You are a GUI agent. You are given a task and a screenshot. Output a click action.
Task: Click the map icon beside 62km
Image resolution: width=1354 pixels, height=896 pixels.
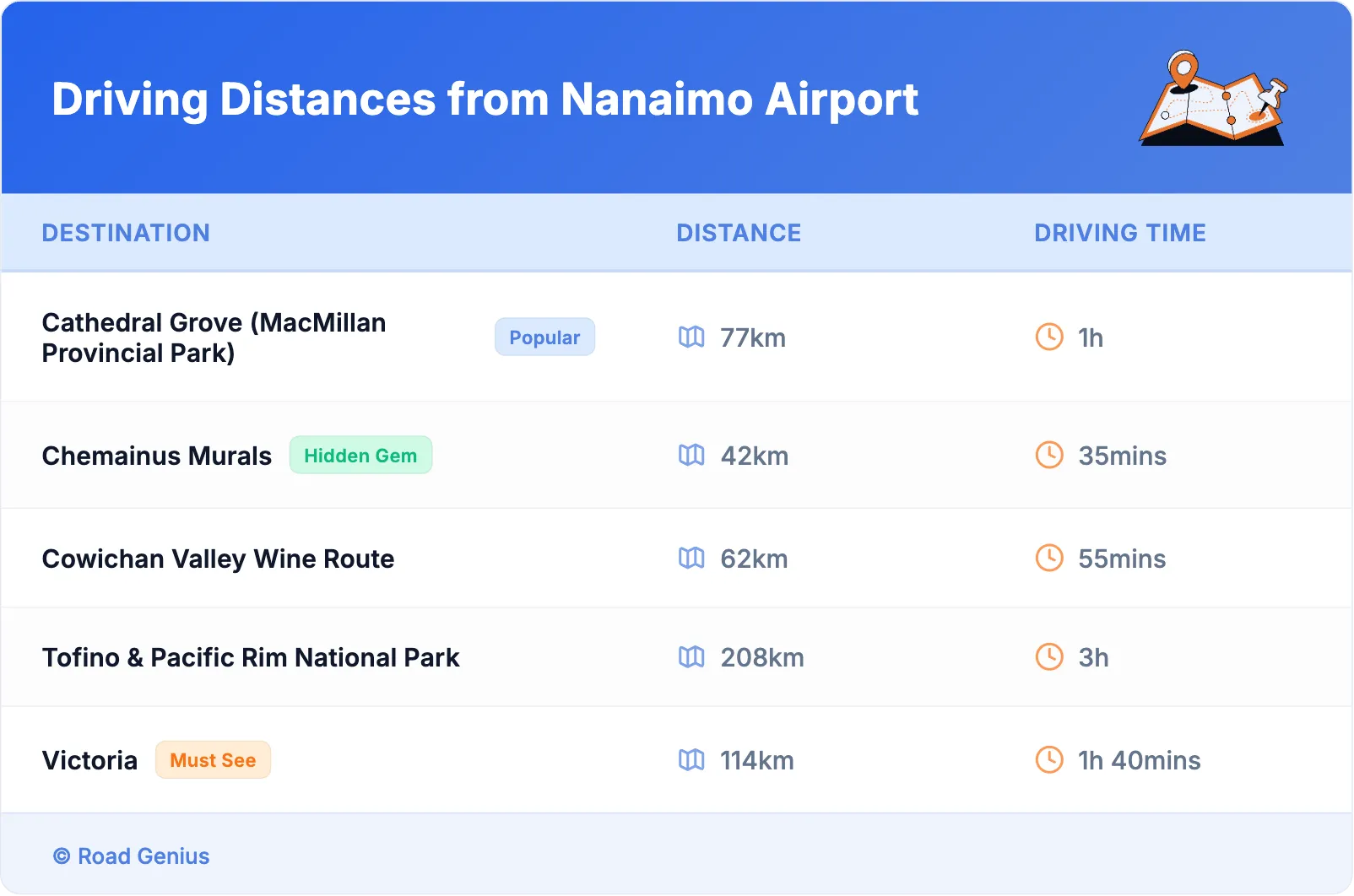click(x=691, y=559)
